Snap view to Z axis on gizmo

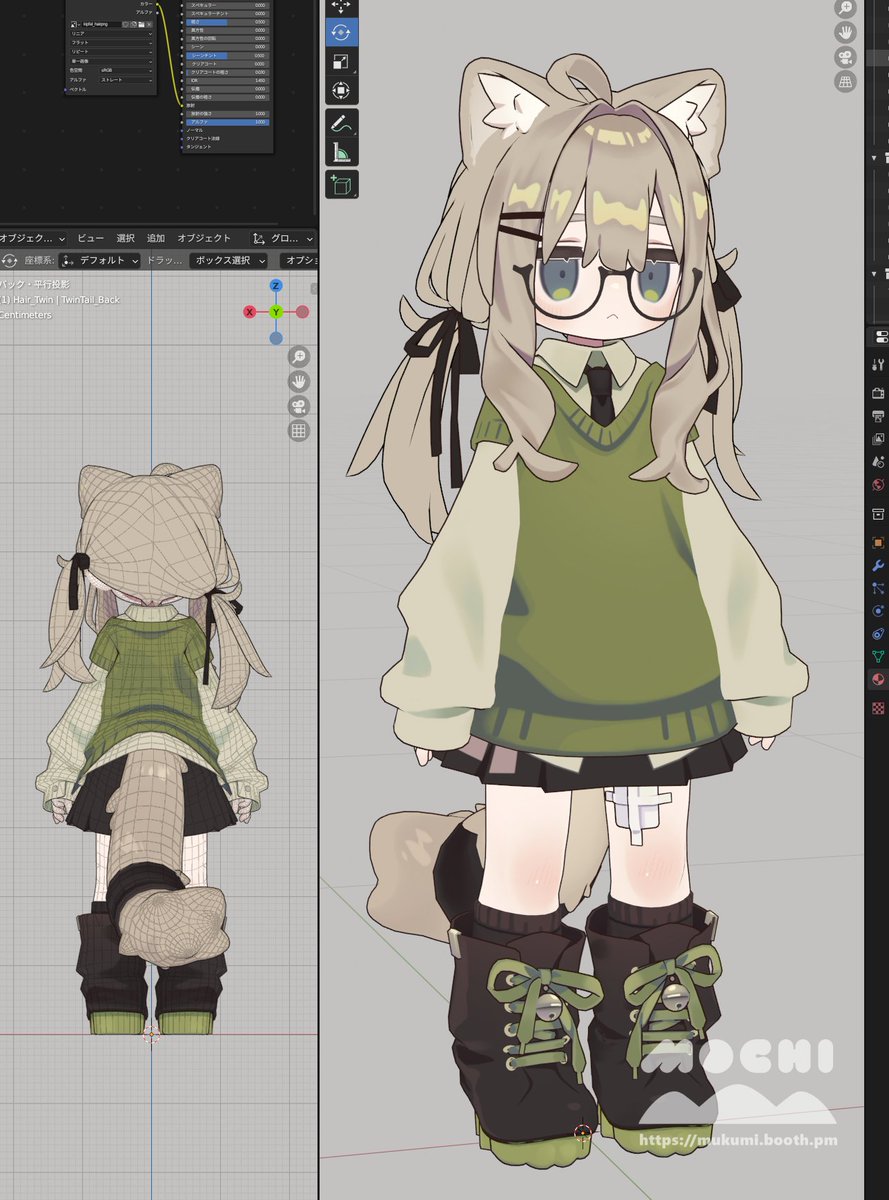pyautogui.click(x=276, y=286)
